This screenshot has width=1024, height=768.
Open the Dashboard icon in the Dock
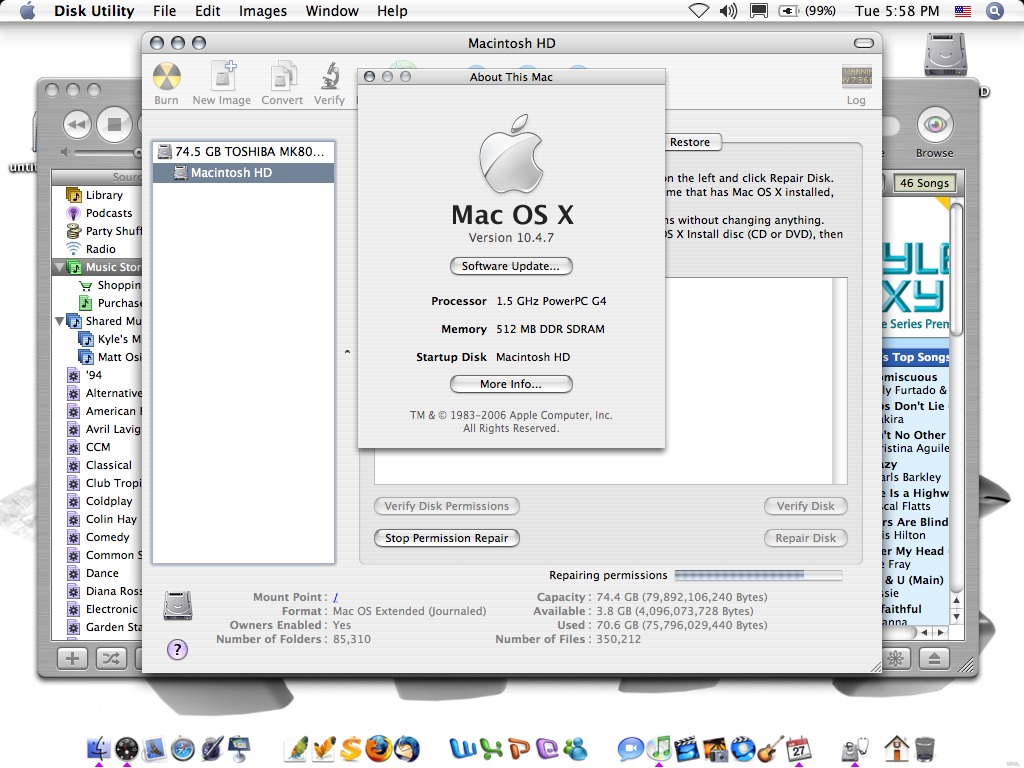tap(127, 748)
